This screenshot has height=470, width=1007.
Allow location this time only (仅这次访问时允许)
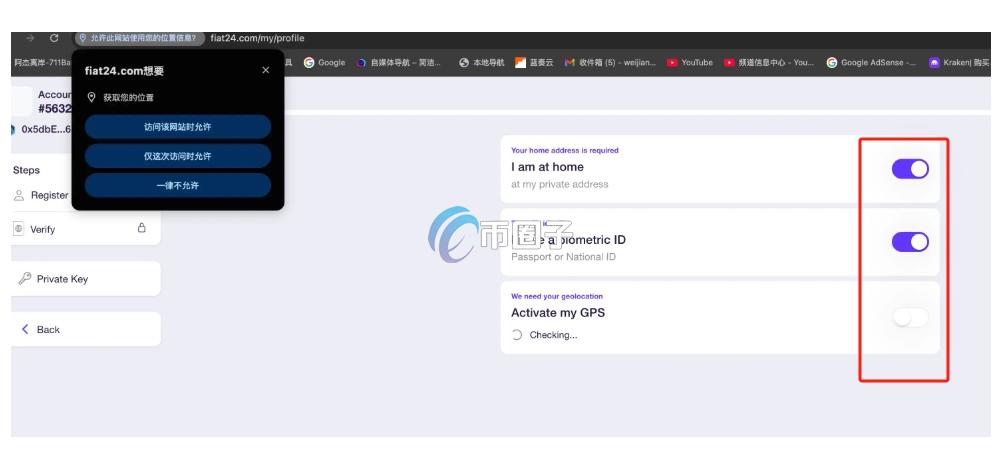(x=177, y=156)
